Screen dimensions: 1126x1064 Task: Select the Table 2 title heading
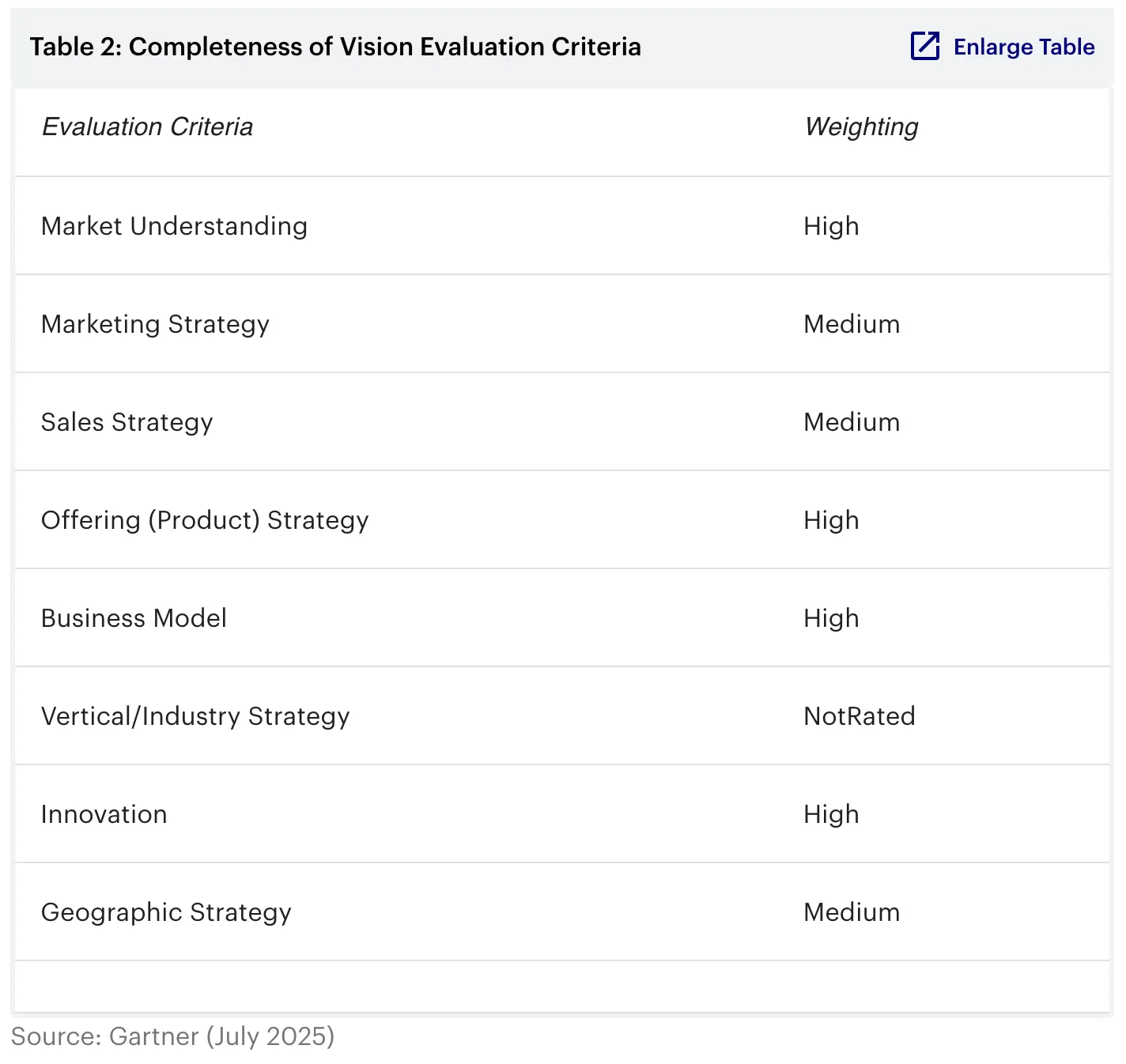(335, 47)
